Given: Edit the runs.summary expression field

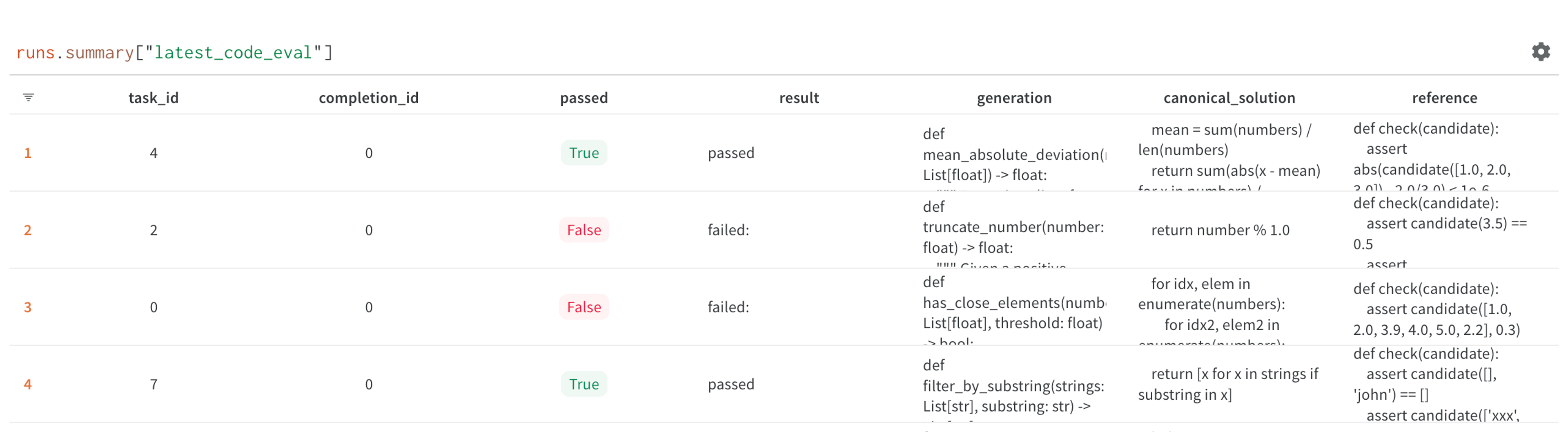Looking at the screenshot, I should 174,52.
